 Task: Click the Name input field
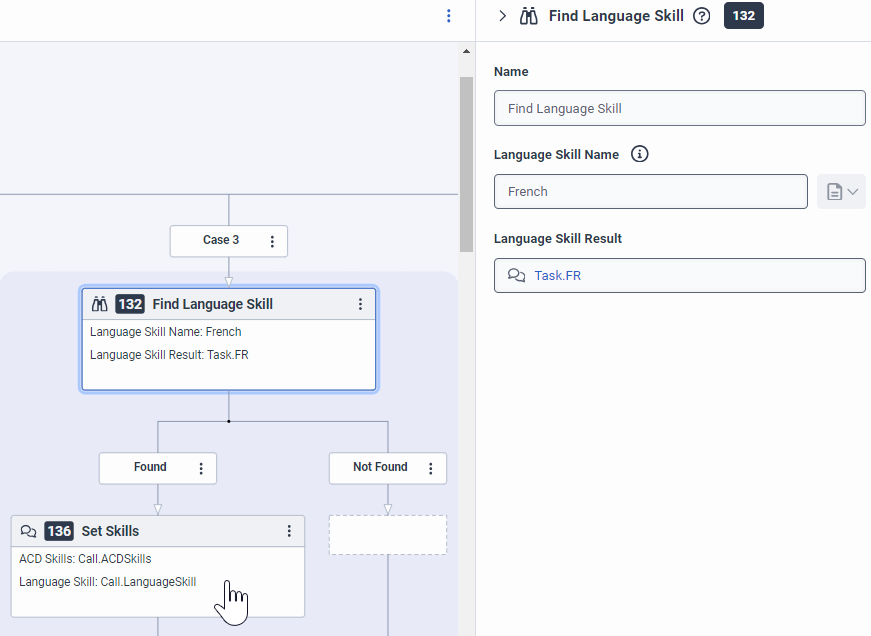(x=679, y=108)
